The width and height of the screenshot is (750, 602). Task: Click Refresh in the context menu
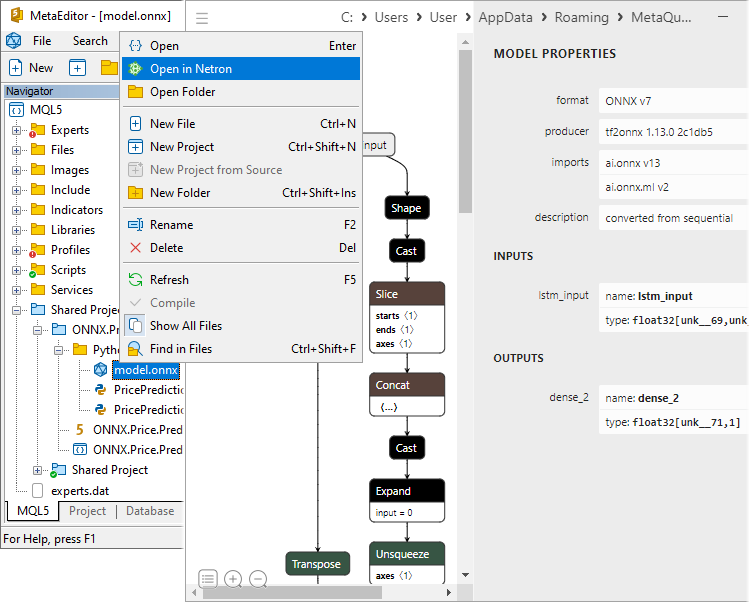point(241,280)
